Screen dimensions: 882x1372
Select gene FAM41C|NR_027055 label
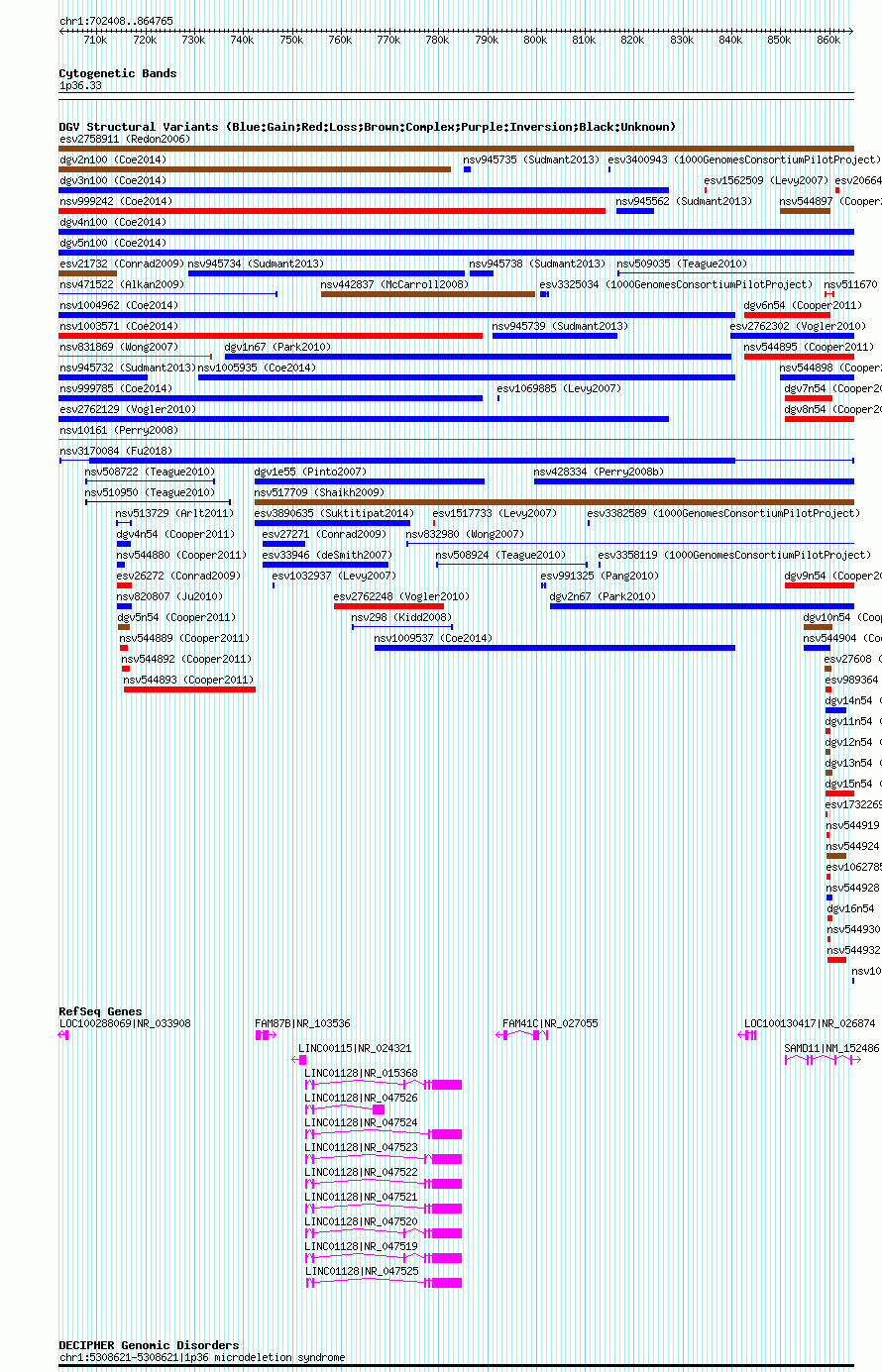(x=551, y=1024)
